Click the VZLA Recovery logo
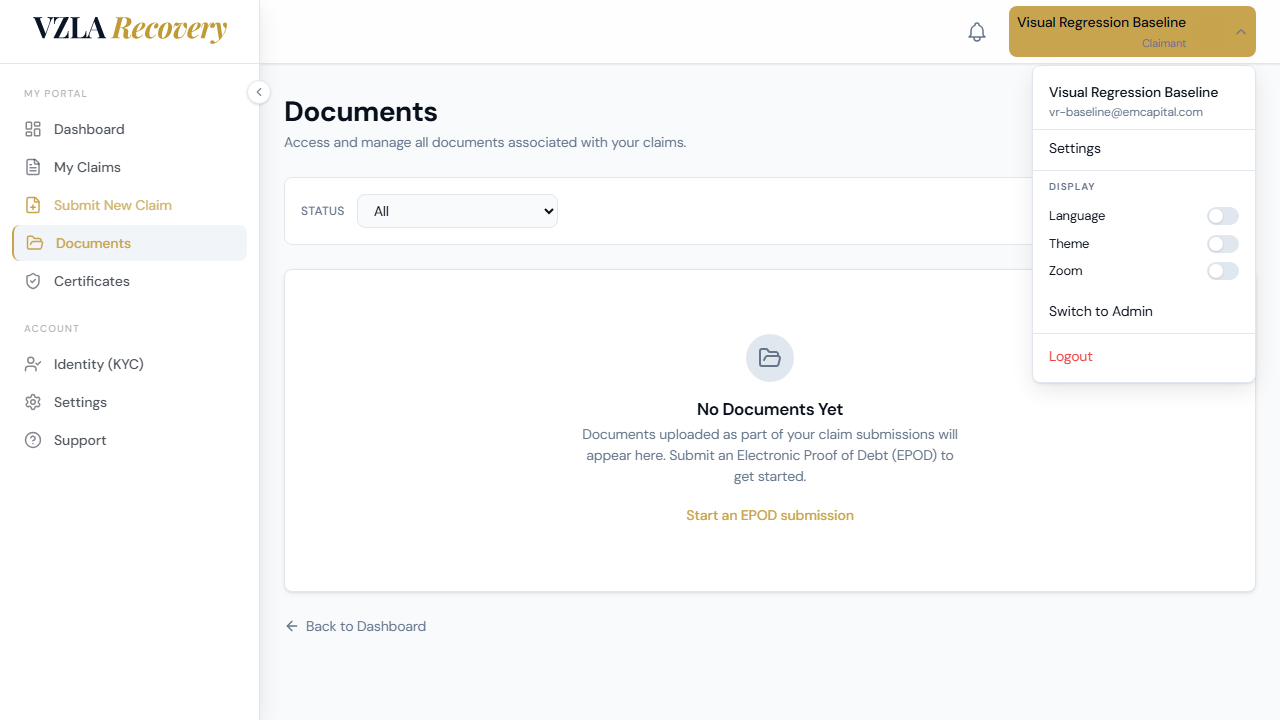This screenshot has height=720, width=1280. click(130, 29)
